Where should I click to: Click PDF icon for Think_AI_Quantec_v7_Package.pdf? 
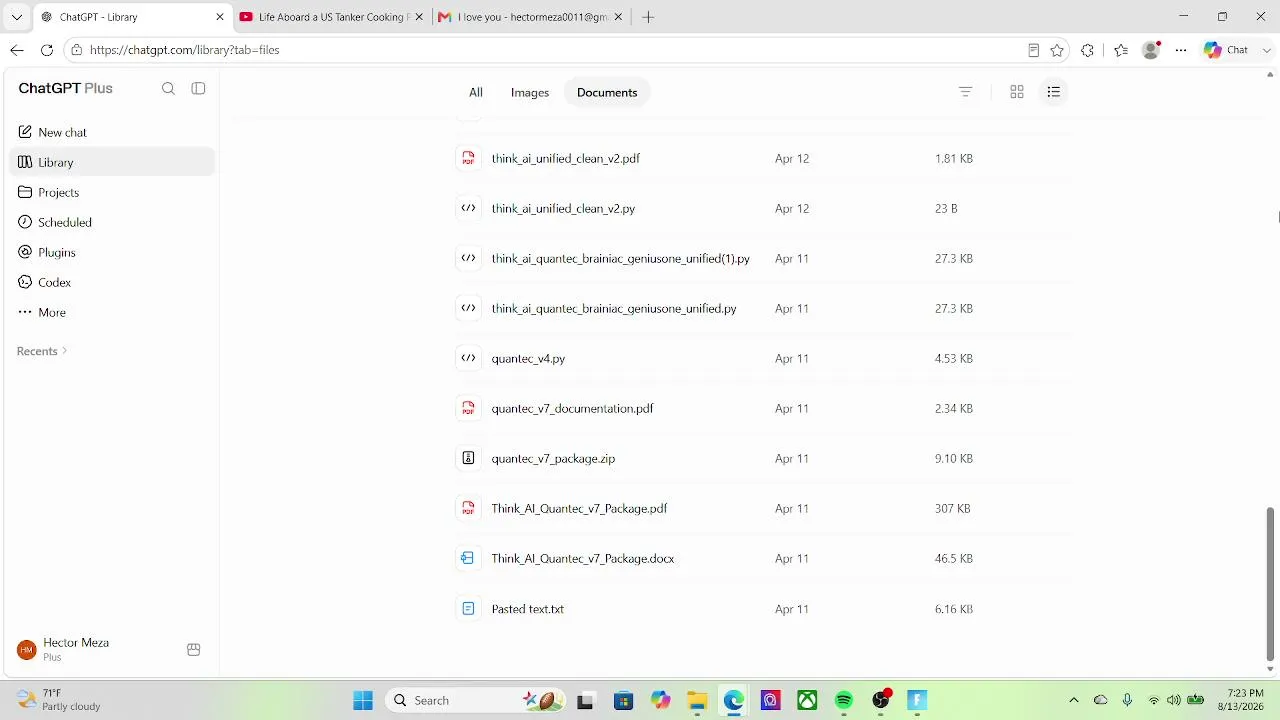coord(468,508)
